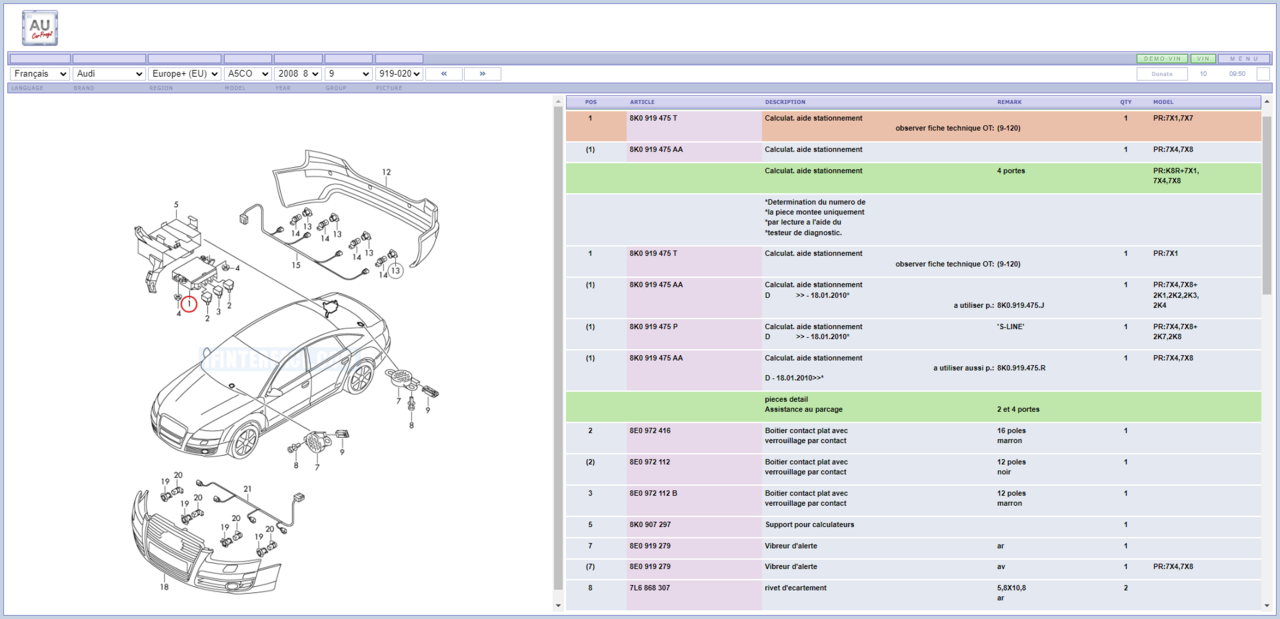
Task: Open the Brand dropdown showing Audi
Action: tap(109, 74)
